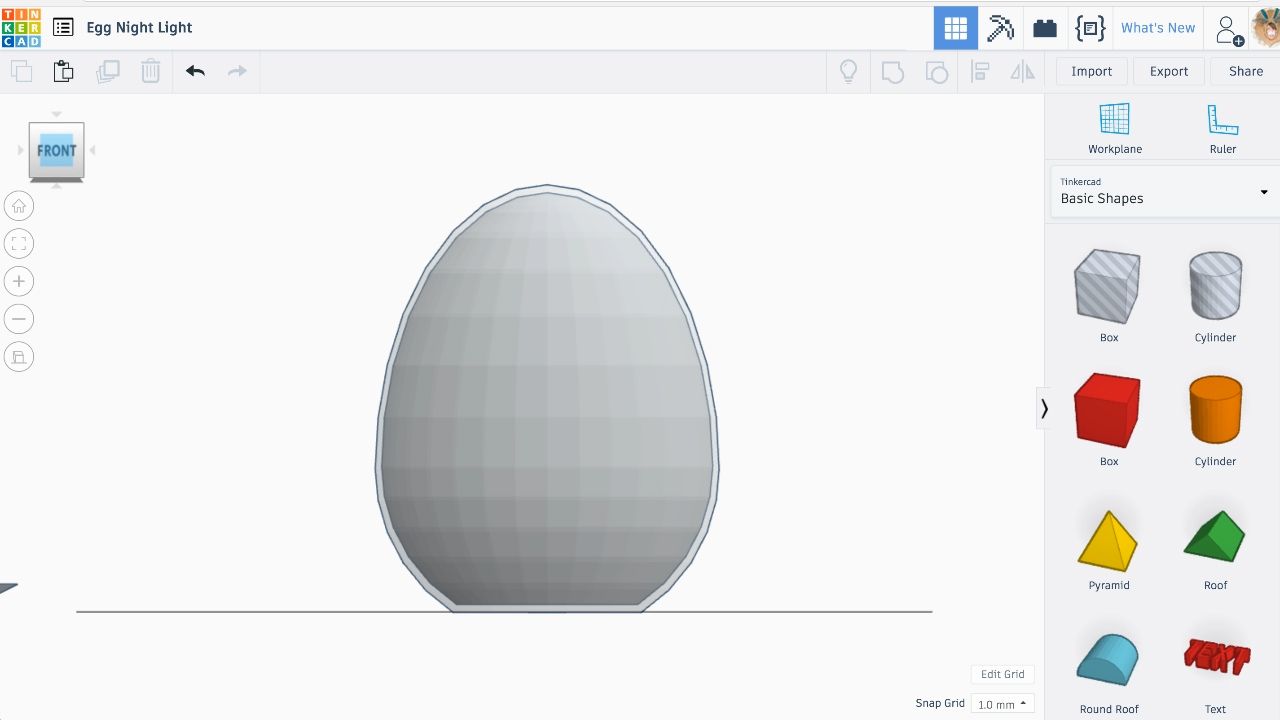
Task: Open the What's New link
Action: coord(1158,28)
